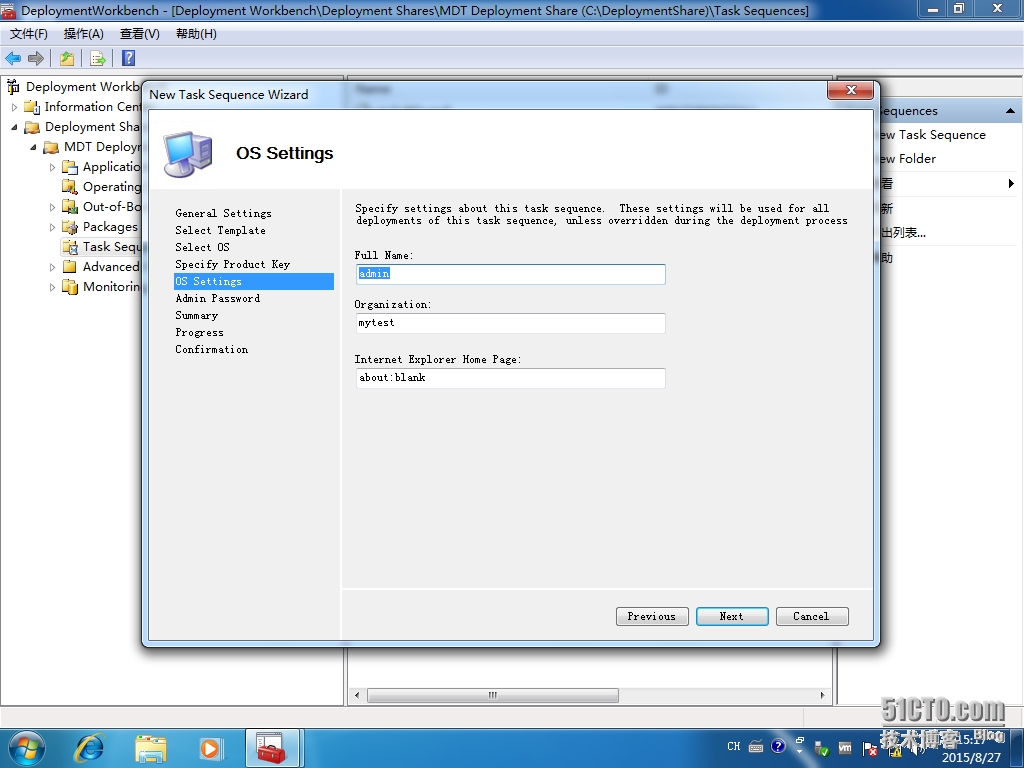Screen dimensions: 1024x768
Task: Open the 查看(V) menu
Action: [140, 34]
